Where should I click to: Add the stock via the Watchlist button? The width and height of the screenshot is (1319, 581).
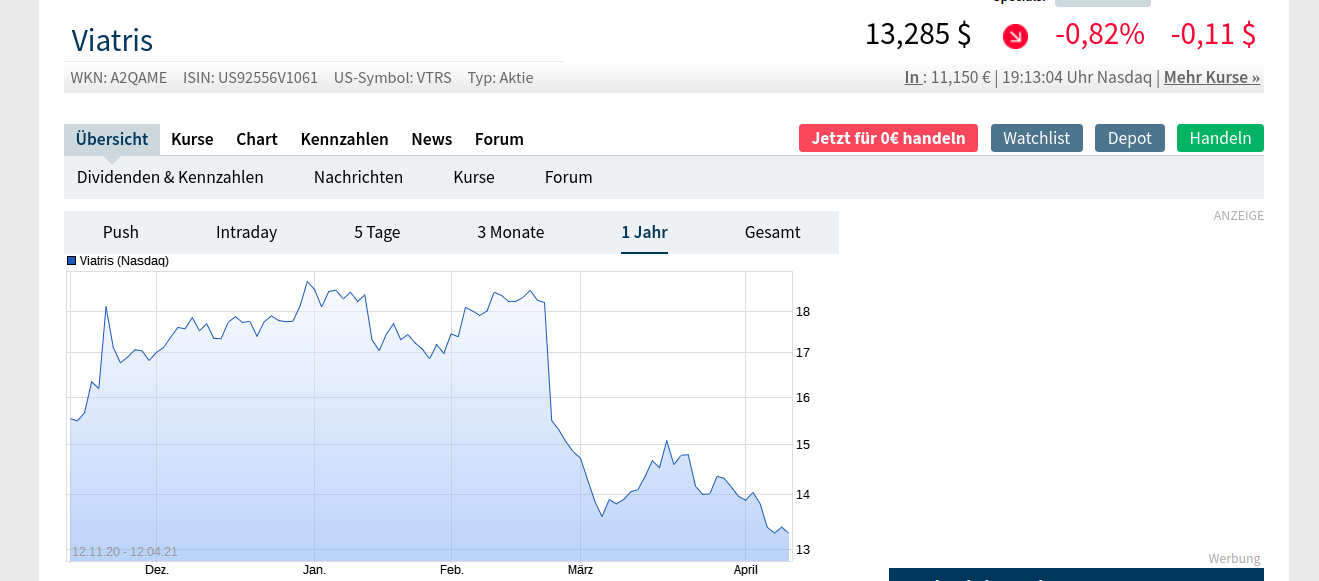[1036, 138]
